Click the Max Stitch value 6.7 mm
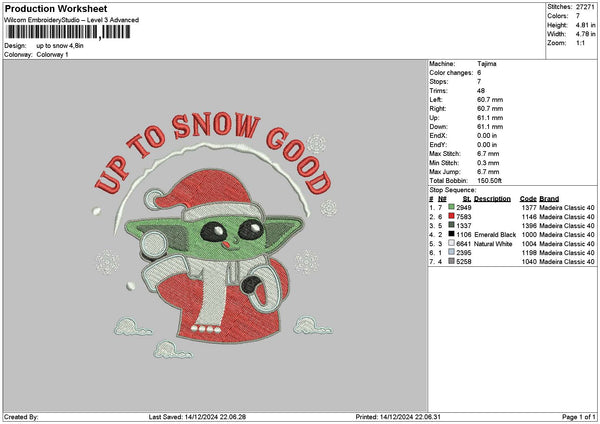 (x=488, y=153)
